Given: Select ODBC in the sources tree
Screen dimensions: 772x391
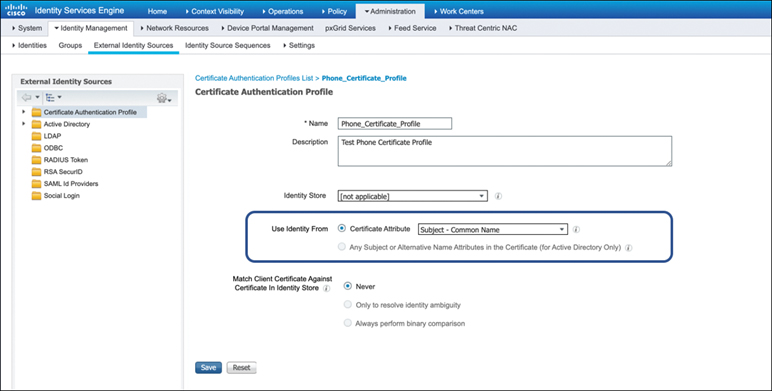Looking at the screenshot, I should pos(53,148).
